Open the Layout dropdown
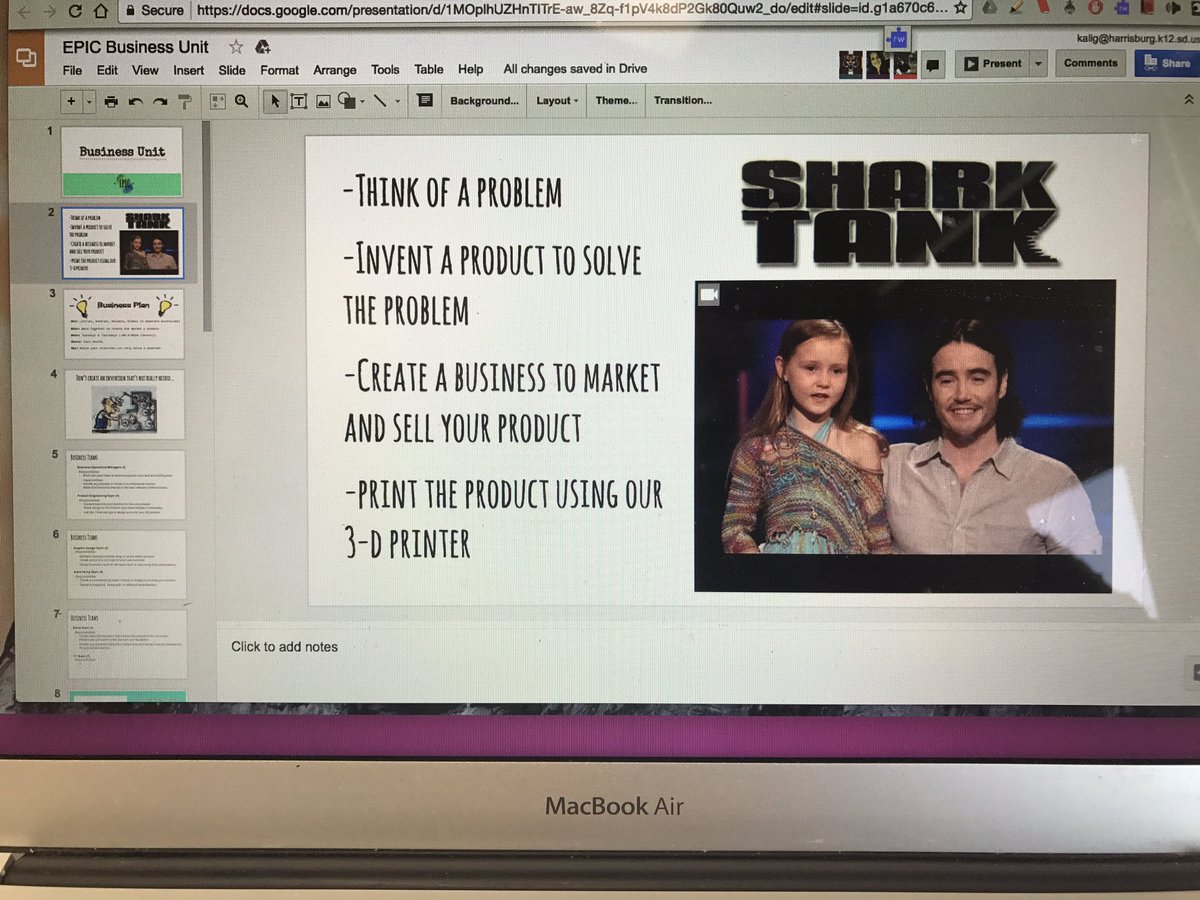This screenshot has width=1200, height=900. pyautogui.click(x=557, y=100)
